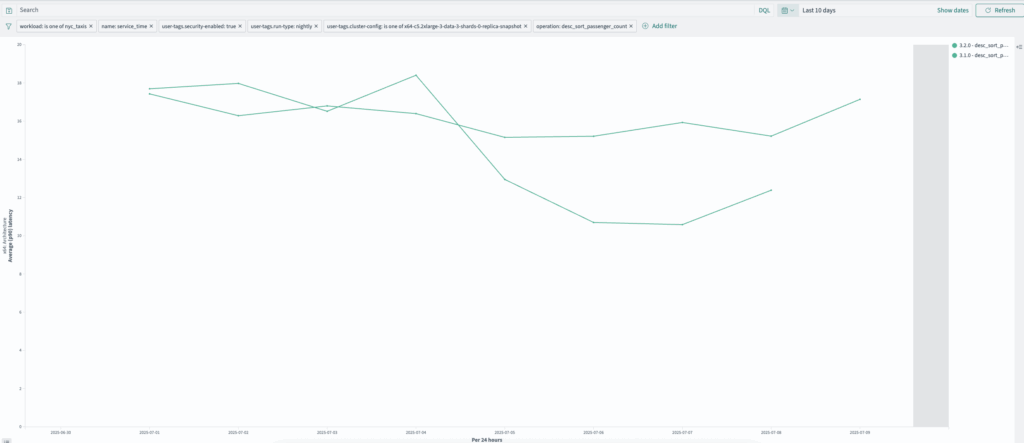Edit the workload nyc_taxis filter pill
Image resolution: width=1024 pixels, height=443 pixels.
click(x=52, y=26)
